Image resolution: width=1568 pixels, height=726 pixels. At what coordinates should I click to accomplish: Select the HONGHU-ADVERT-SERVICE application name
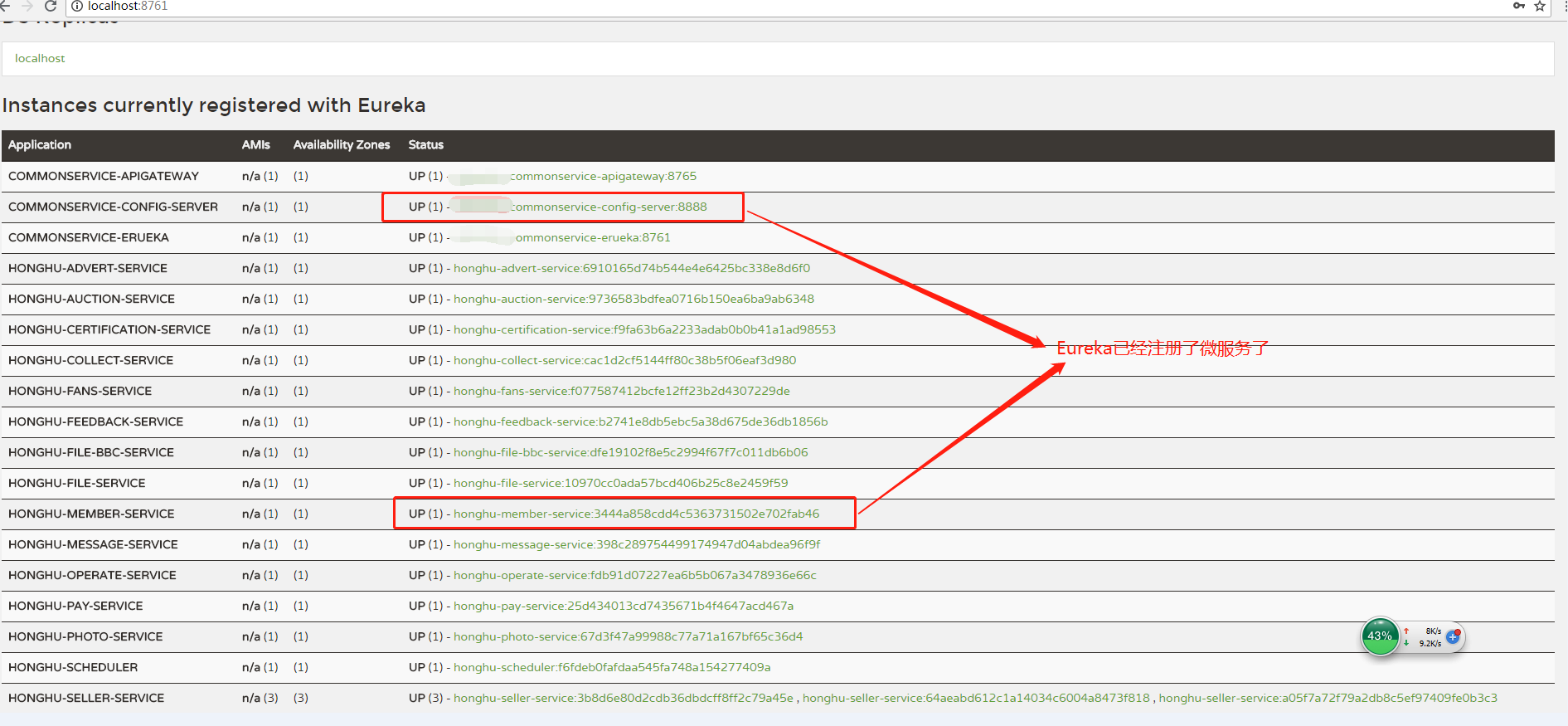pos(88,268)
